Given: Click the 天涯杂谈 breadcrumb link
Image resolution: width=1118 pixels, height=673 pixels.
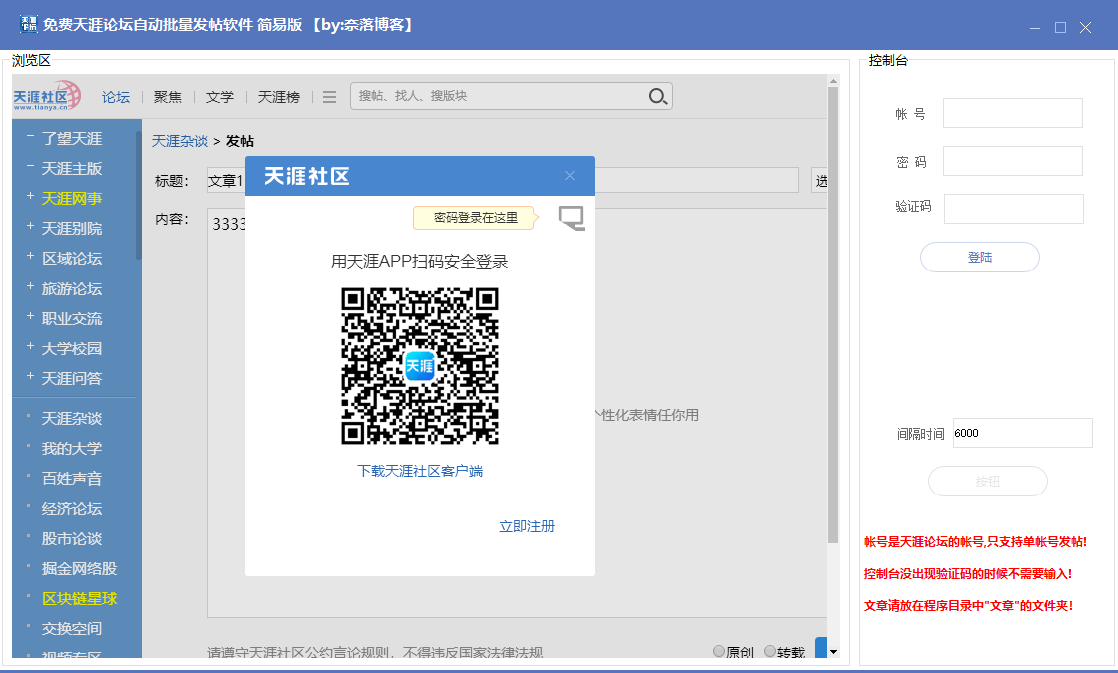Looking at the screenshot, I should coord(180,141).
